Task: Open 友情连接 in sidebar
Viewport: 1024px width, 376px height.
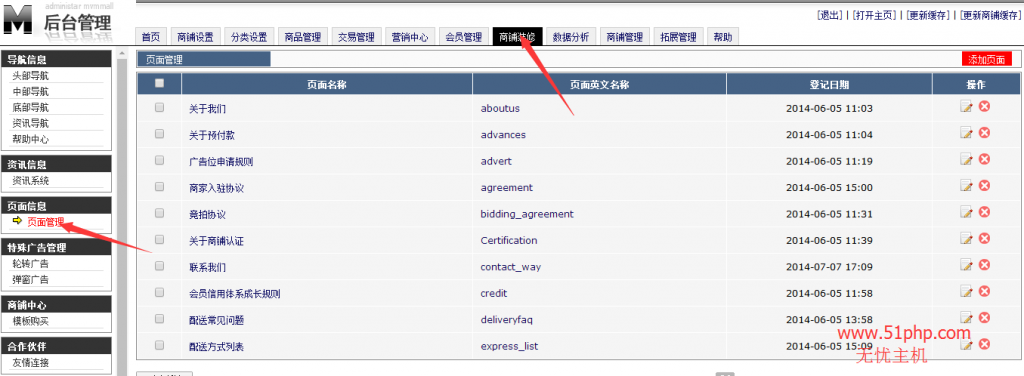Action: click(30, 362)
